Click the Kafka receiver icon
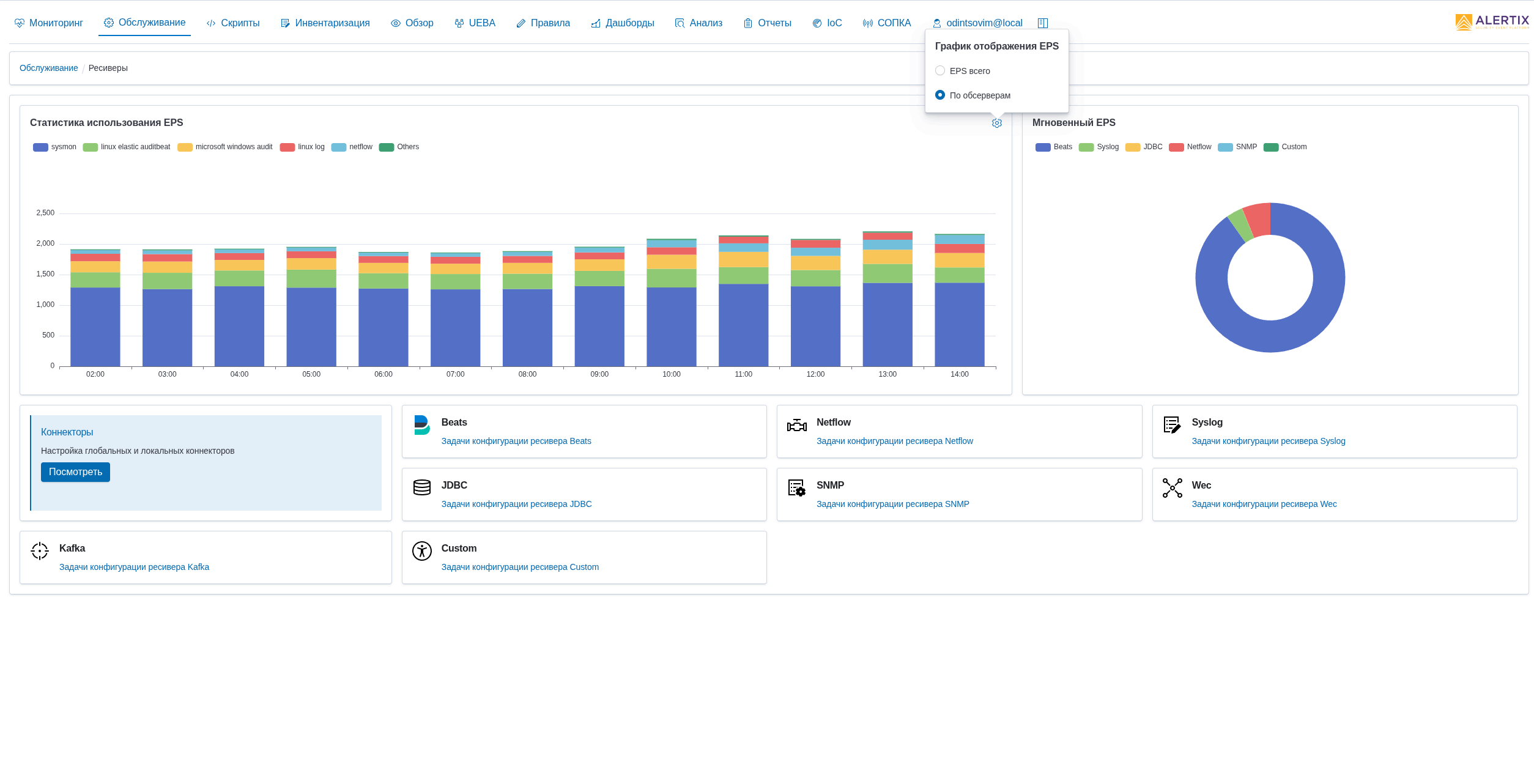The height and width of the screenshot is (784, 1534). (x=40, y=551)
